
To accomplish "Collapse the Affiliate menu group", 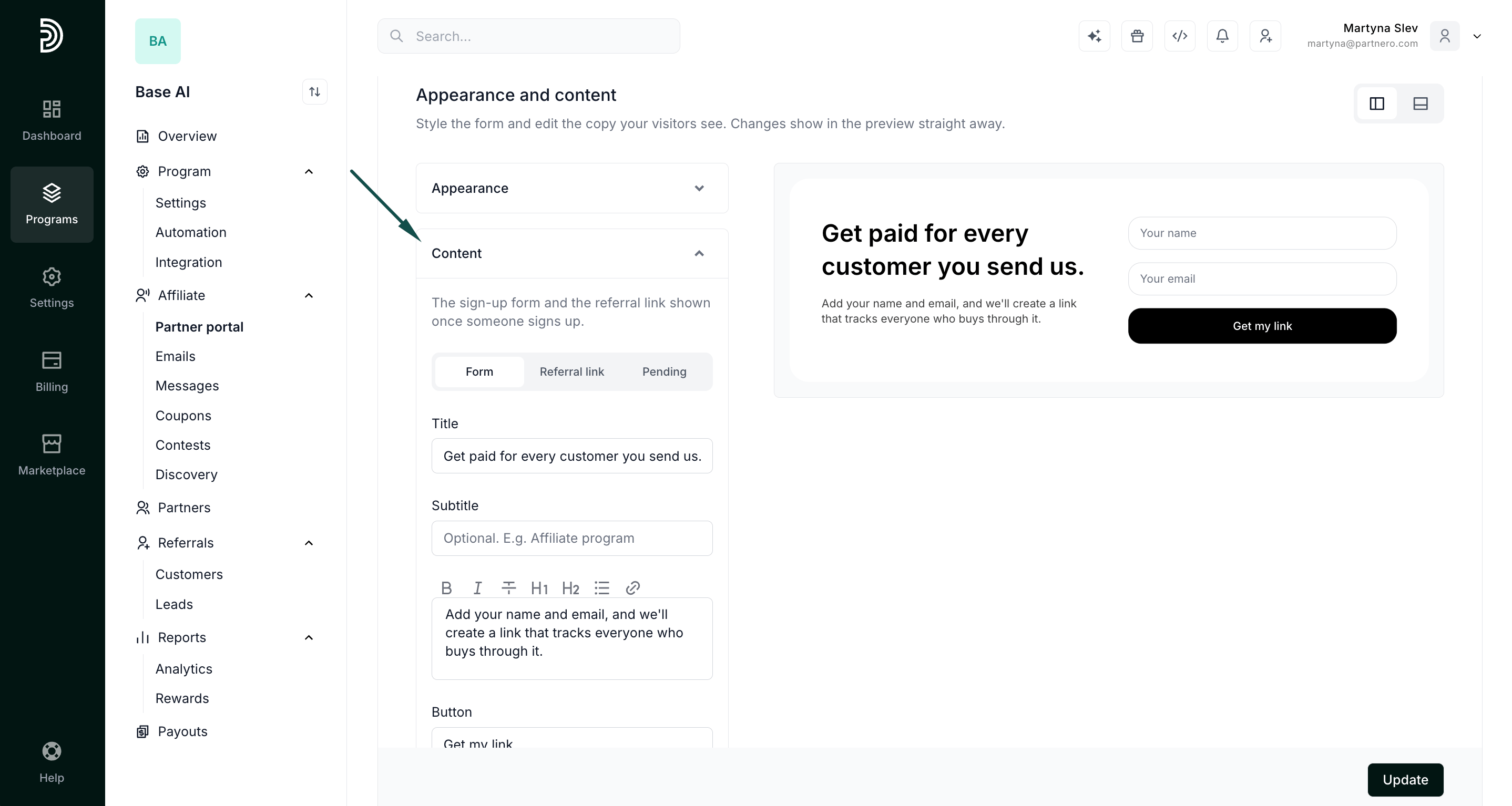I will (x=309, y=295).
